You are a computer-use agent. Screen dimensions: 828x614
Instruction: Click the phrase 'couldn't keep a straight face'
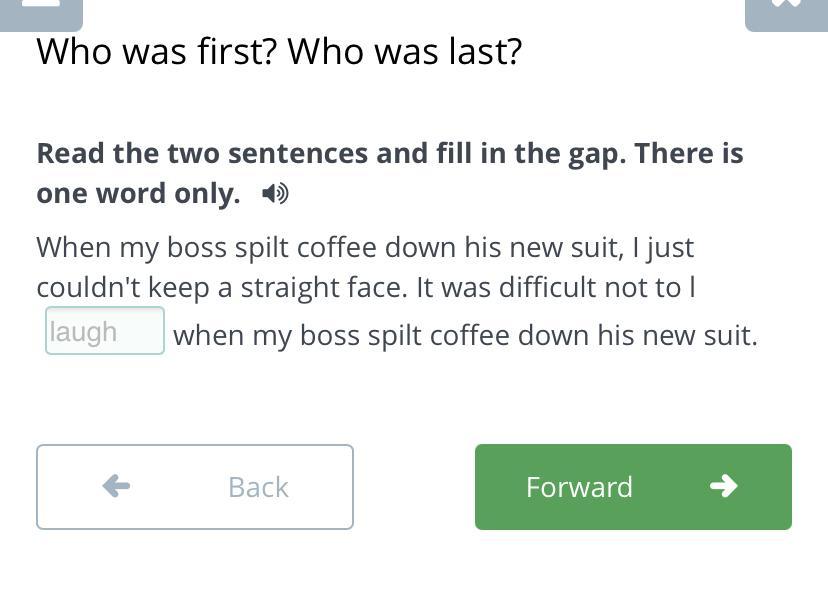click(222, 287)
